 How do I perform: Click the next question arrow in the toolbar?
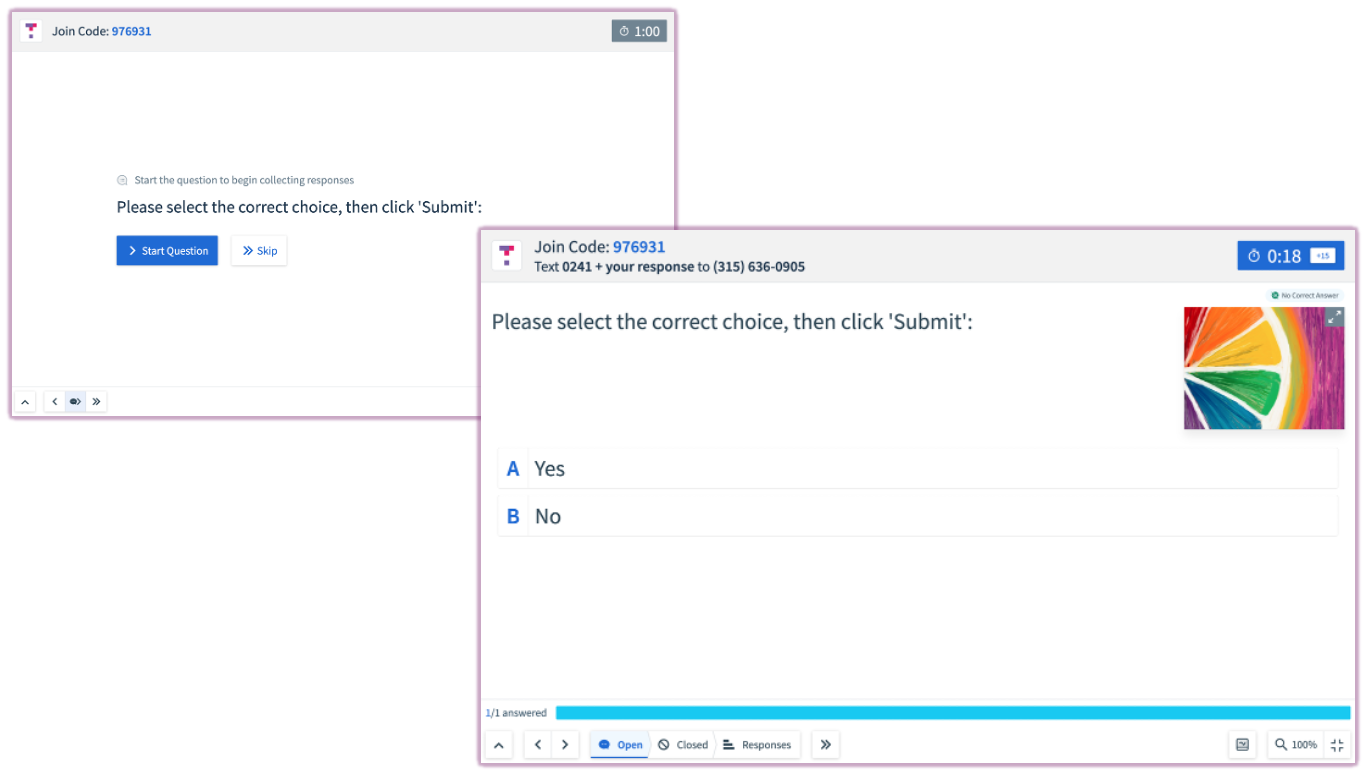565,745
